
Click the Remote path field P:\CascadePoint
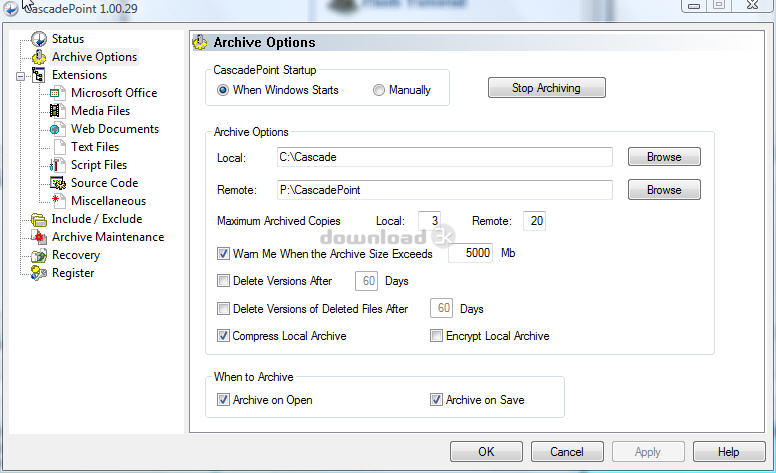[444, 190]
